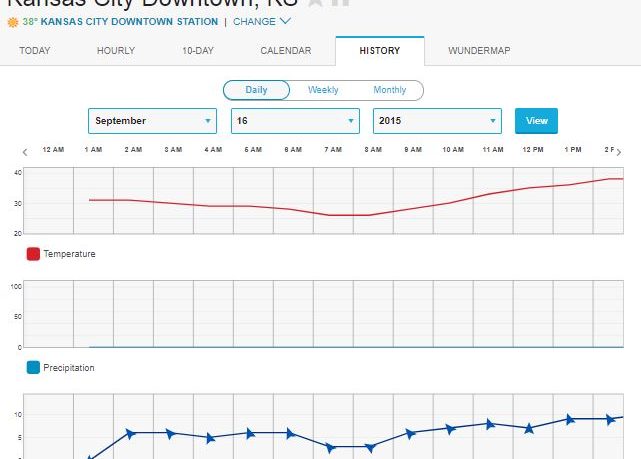Switch to Weekly history view
The height and width of the screenshot is (459, 641).
coord(323,90)
